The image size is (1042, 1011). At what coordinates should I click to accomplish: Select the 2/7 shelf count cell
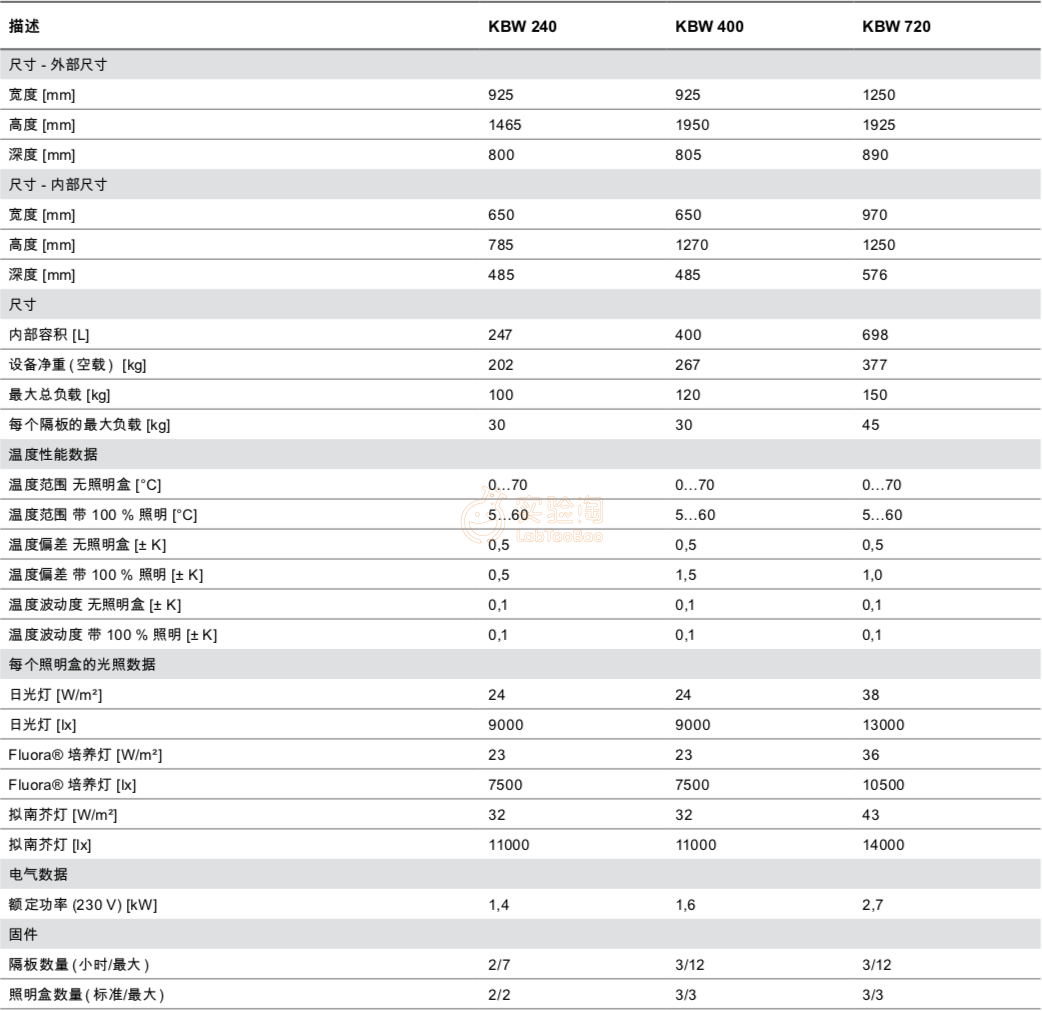pos(499,965)
